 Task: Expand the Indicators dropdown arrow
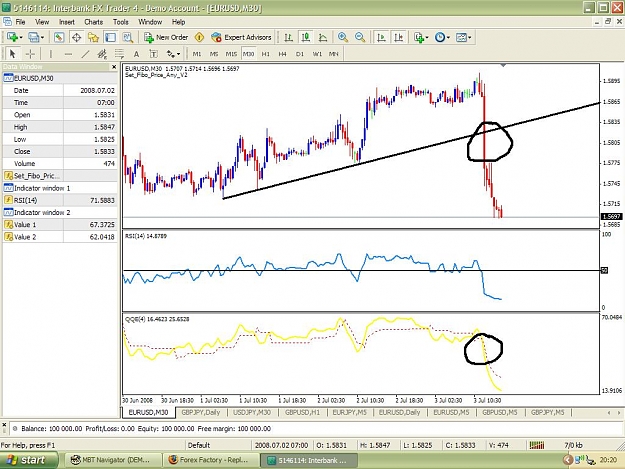(426, 38)
